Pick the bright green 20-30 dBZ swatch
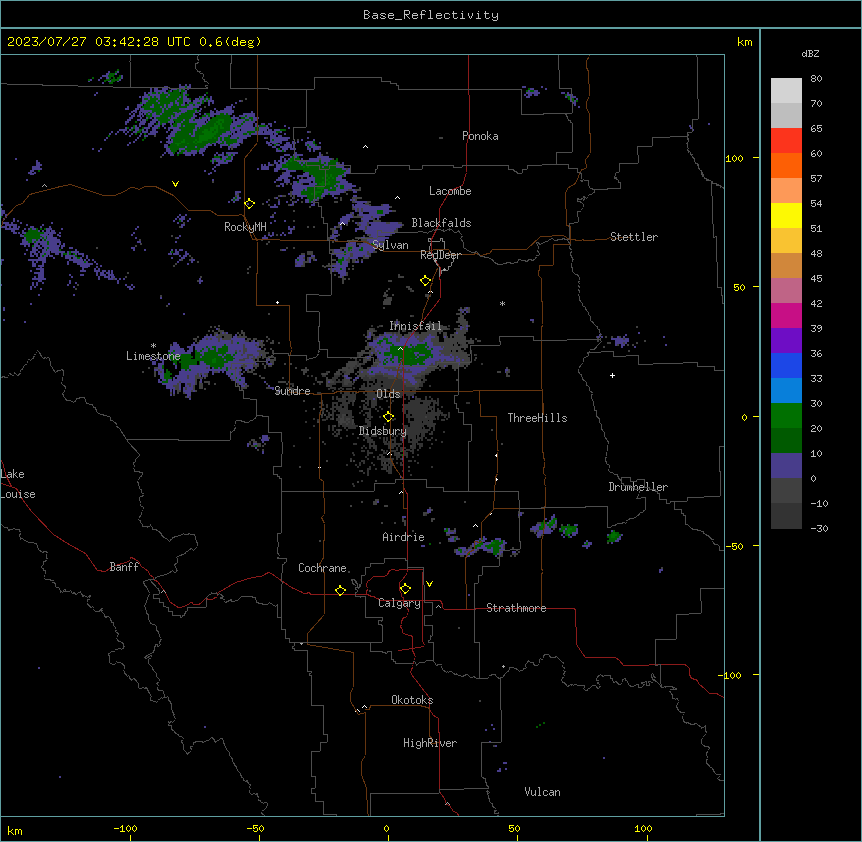 [x=786, y=416]
